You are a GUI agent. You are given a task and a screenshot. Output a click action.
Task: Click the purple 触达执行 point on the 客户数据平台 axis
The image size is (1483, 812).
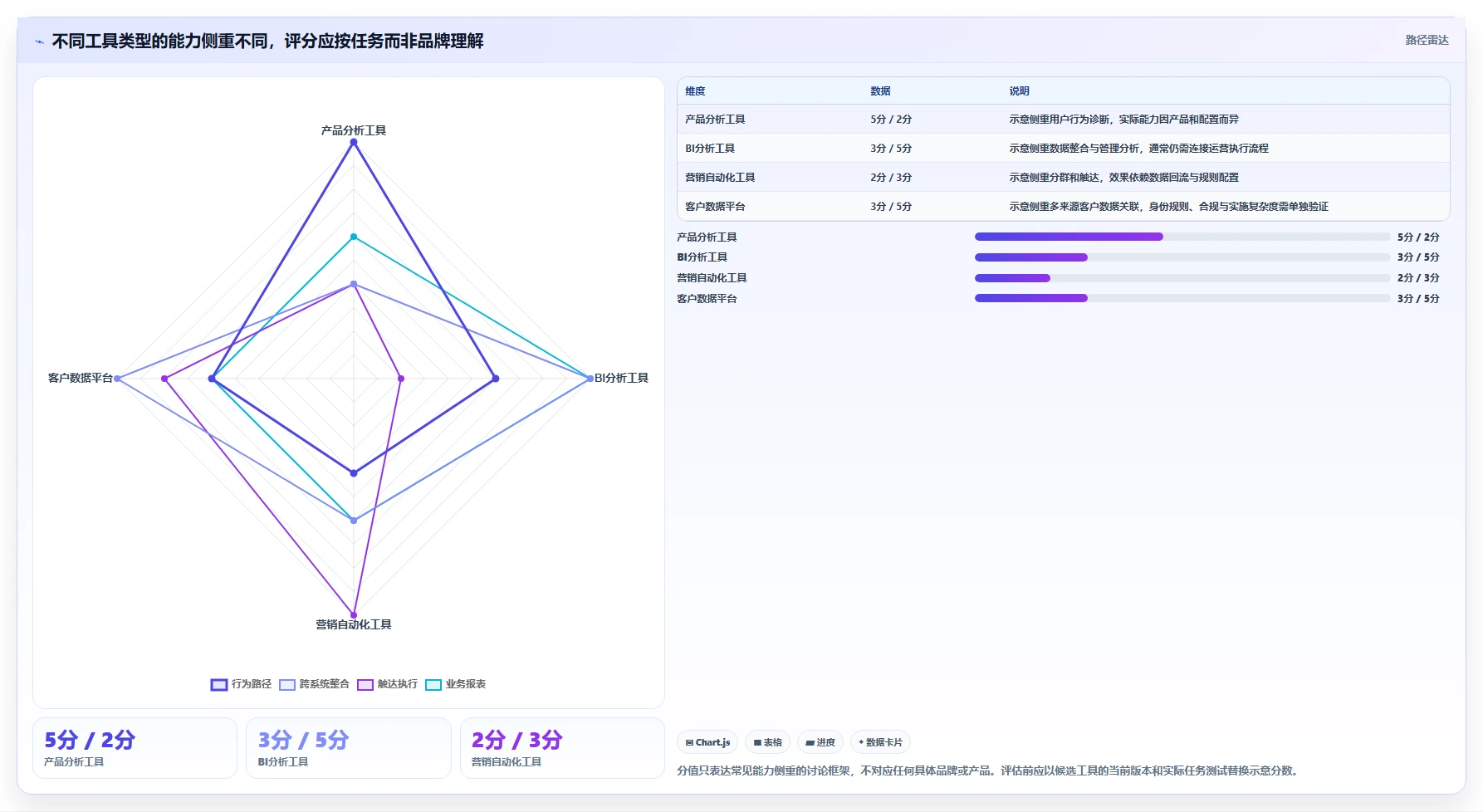[164, 379]
